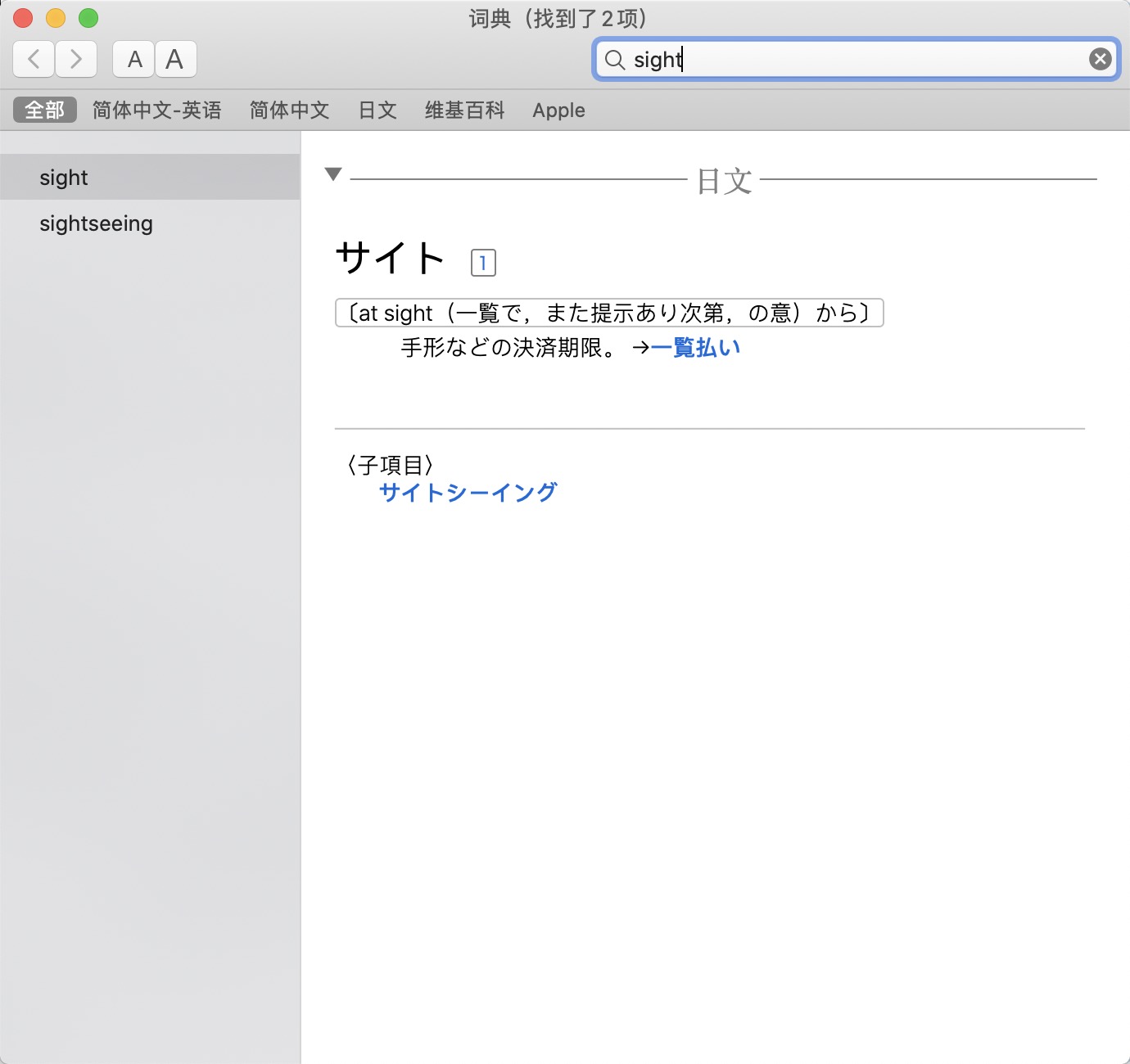The width and height of the screenshot is (1130, 1064).
Task: Select 'sight' in results list
Action: point(64,178)
